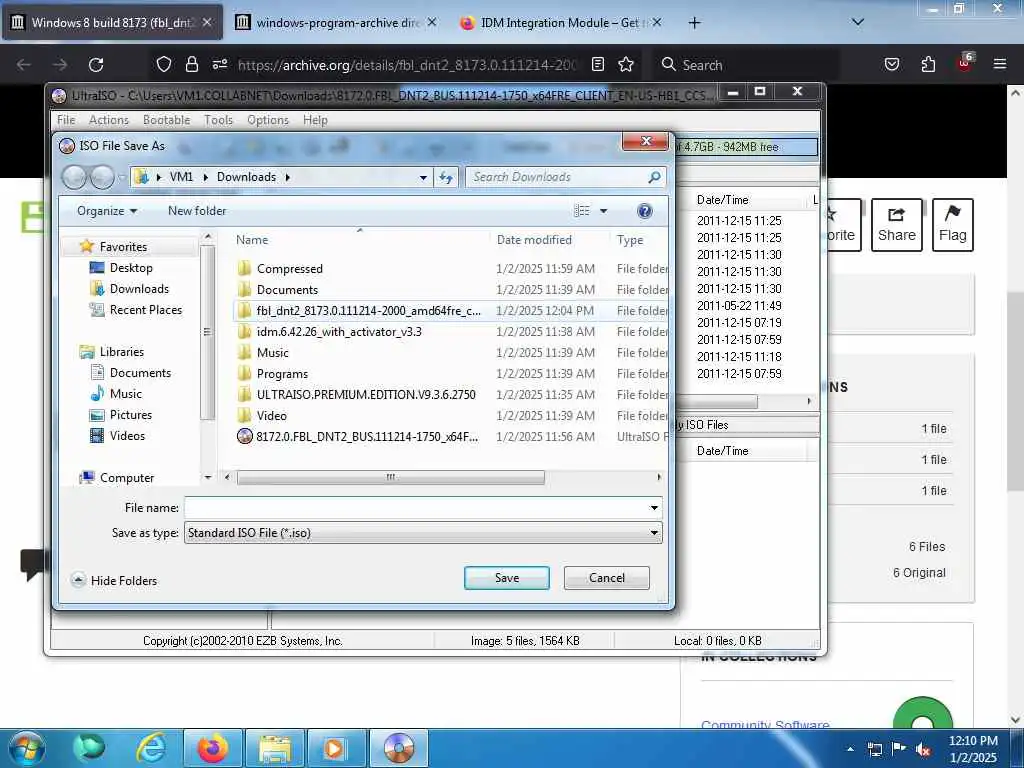Hide Folders toggle in save dialog
This screenshot has width=1024, height=768.
click(x=114, y=580)
